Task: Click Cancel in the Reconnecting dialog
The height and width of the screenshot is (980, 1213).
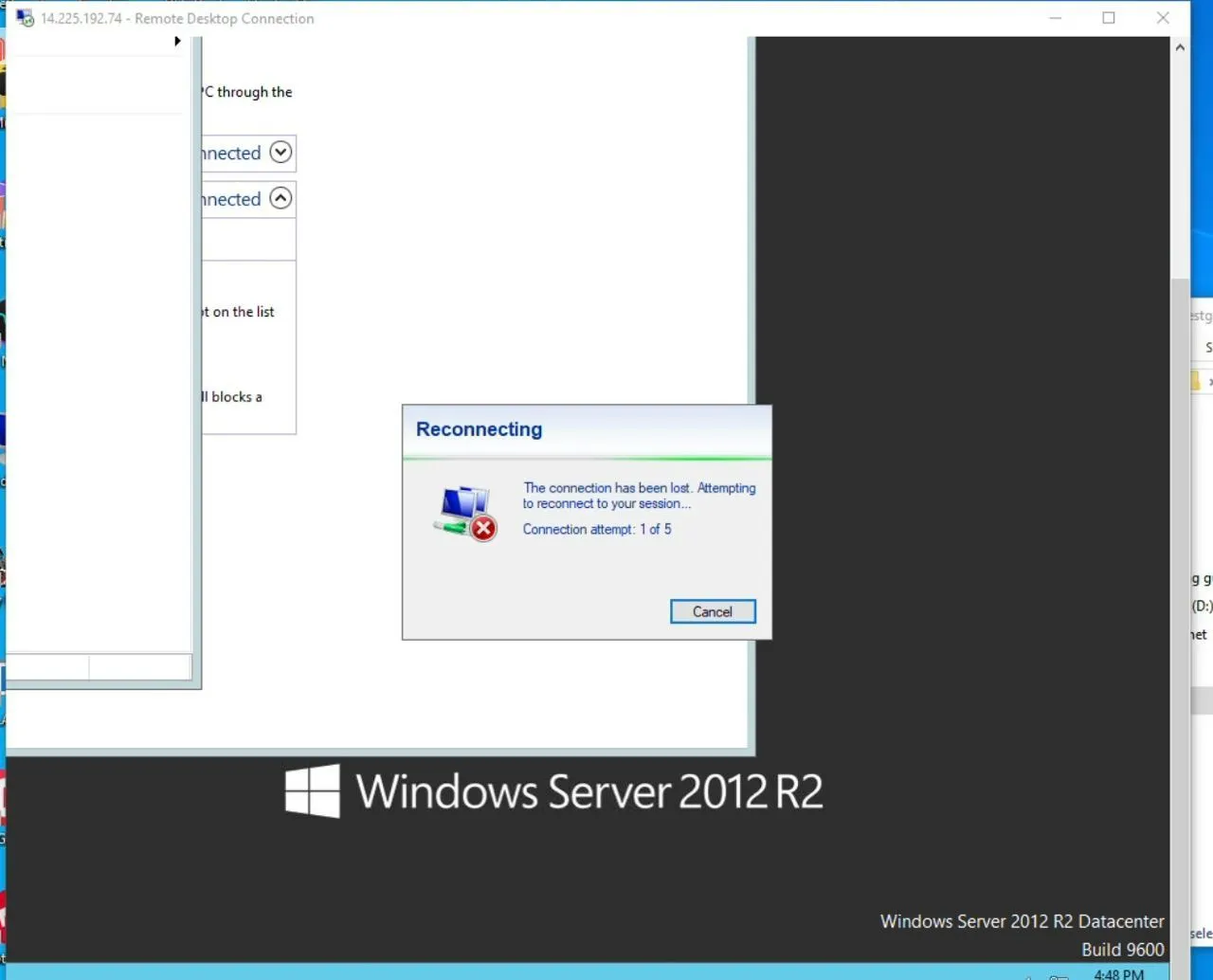Action: point(713,611)
